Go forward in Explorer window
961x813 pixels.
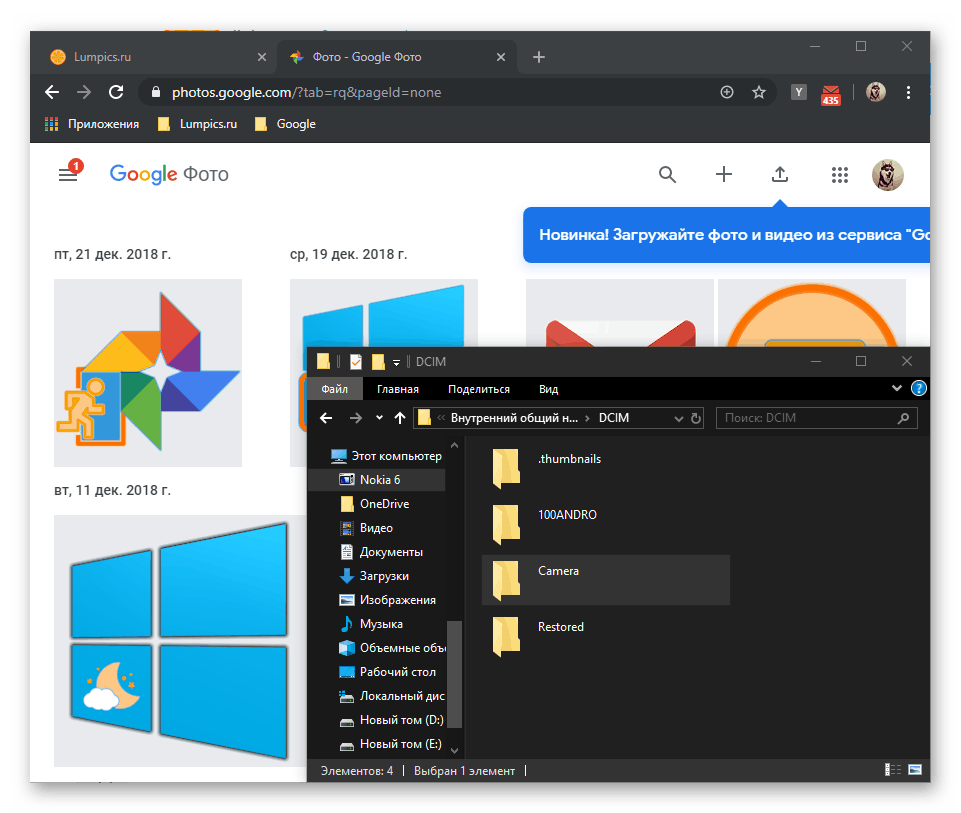pos(355,418)
